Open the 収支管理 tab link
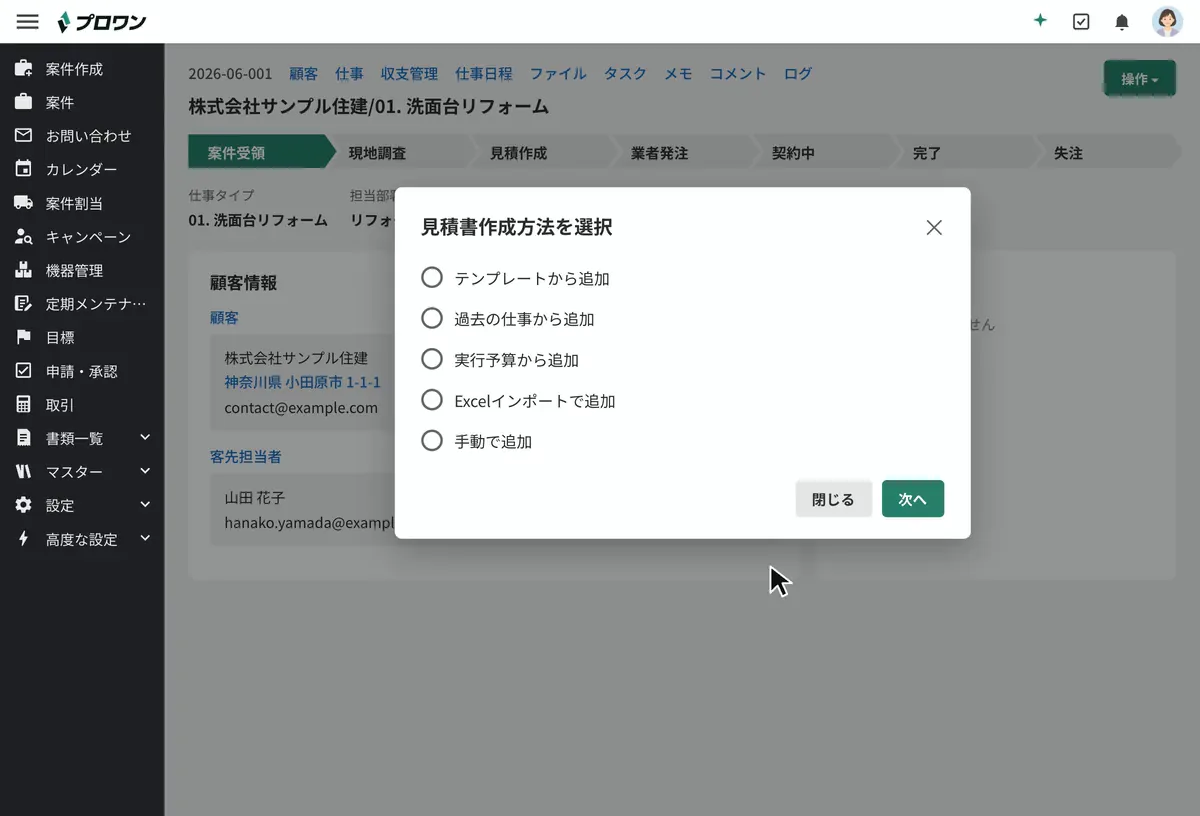Image resolution: width=1200 pixels, height=816 pixels. click(409, 74)
